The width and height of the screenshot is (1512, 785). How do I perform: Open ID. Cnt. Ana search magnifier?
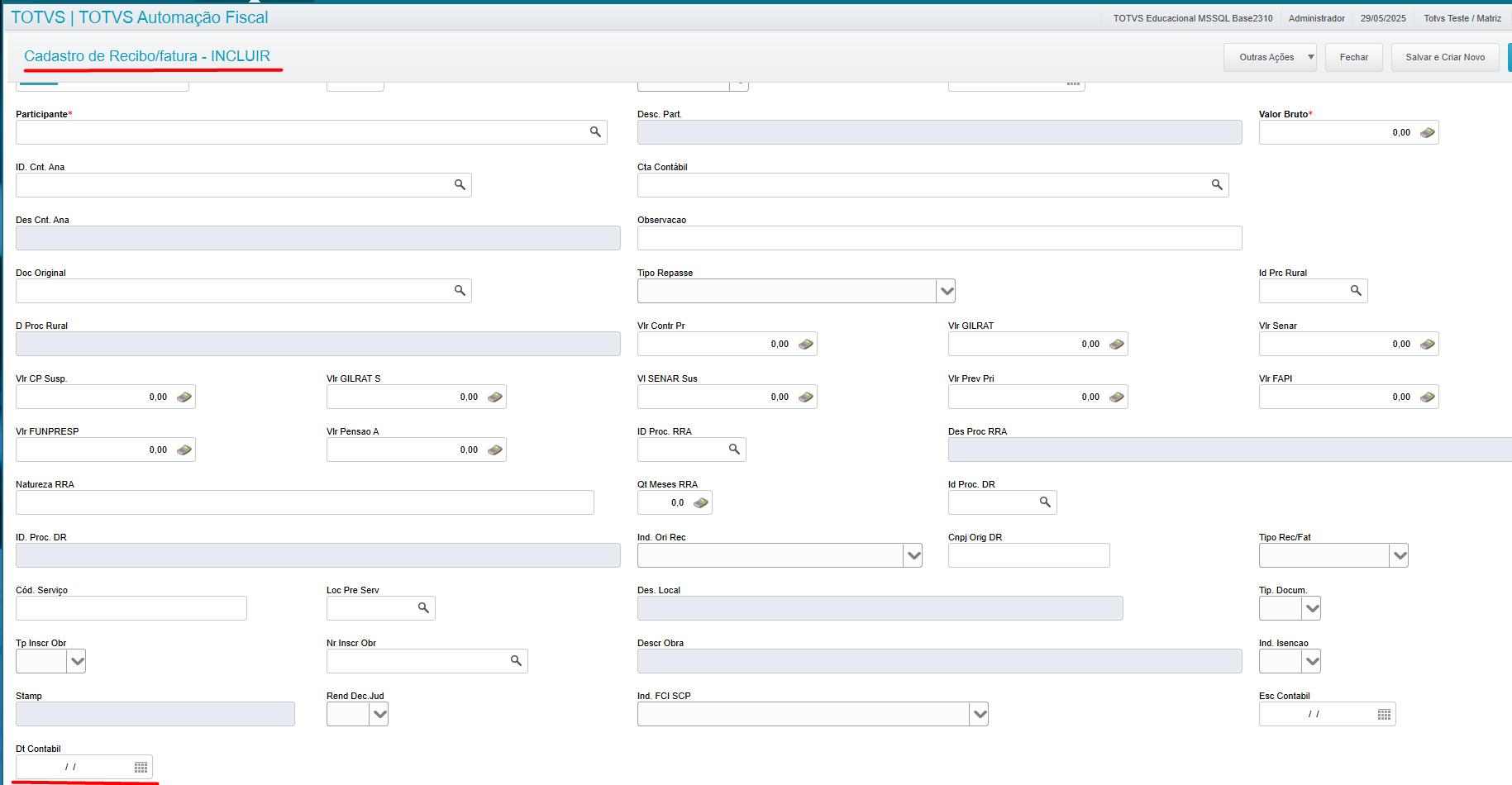(460, 185)
